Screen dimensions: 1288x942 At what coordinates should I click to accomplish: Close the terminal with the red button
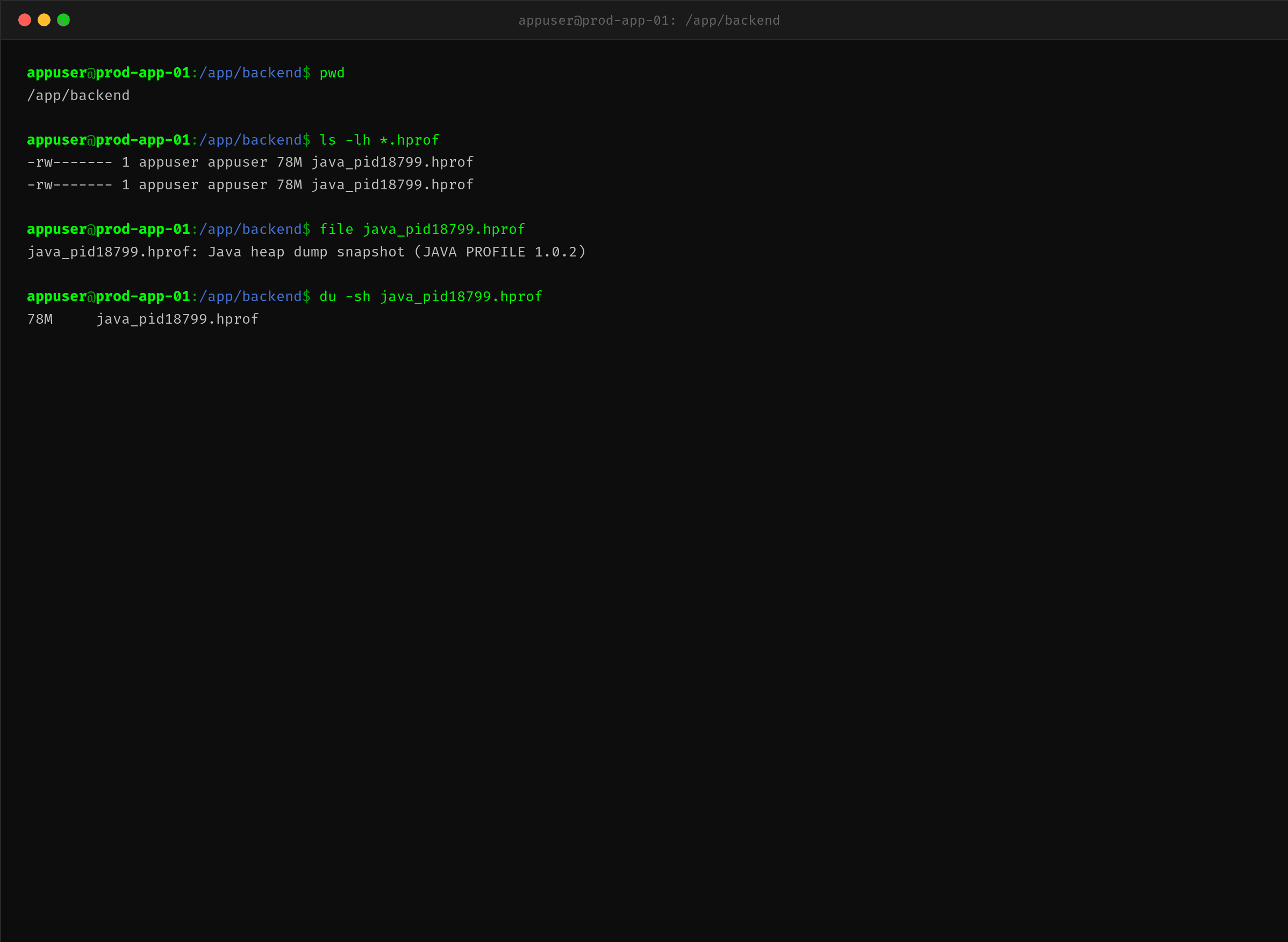pyautogui.click(x=25, y=20)
